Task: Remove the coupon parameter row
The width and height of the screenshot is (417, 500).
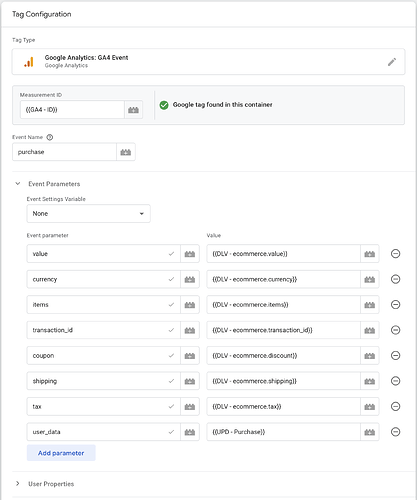Action: point(395,356)
